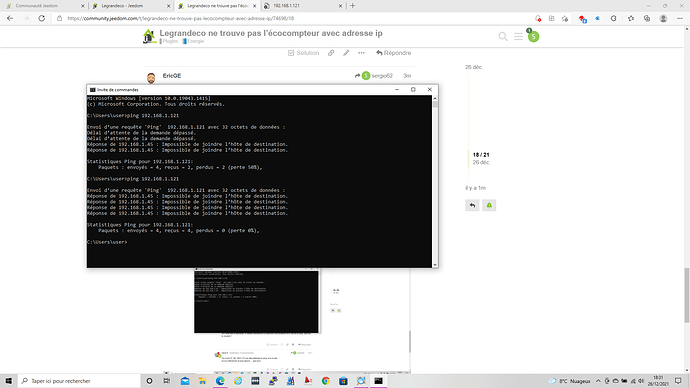Image resolution: width=690 pixels, height=388 pixels.
Task: Click the Jeedom house logo
Action: (149, 37)
